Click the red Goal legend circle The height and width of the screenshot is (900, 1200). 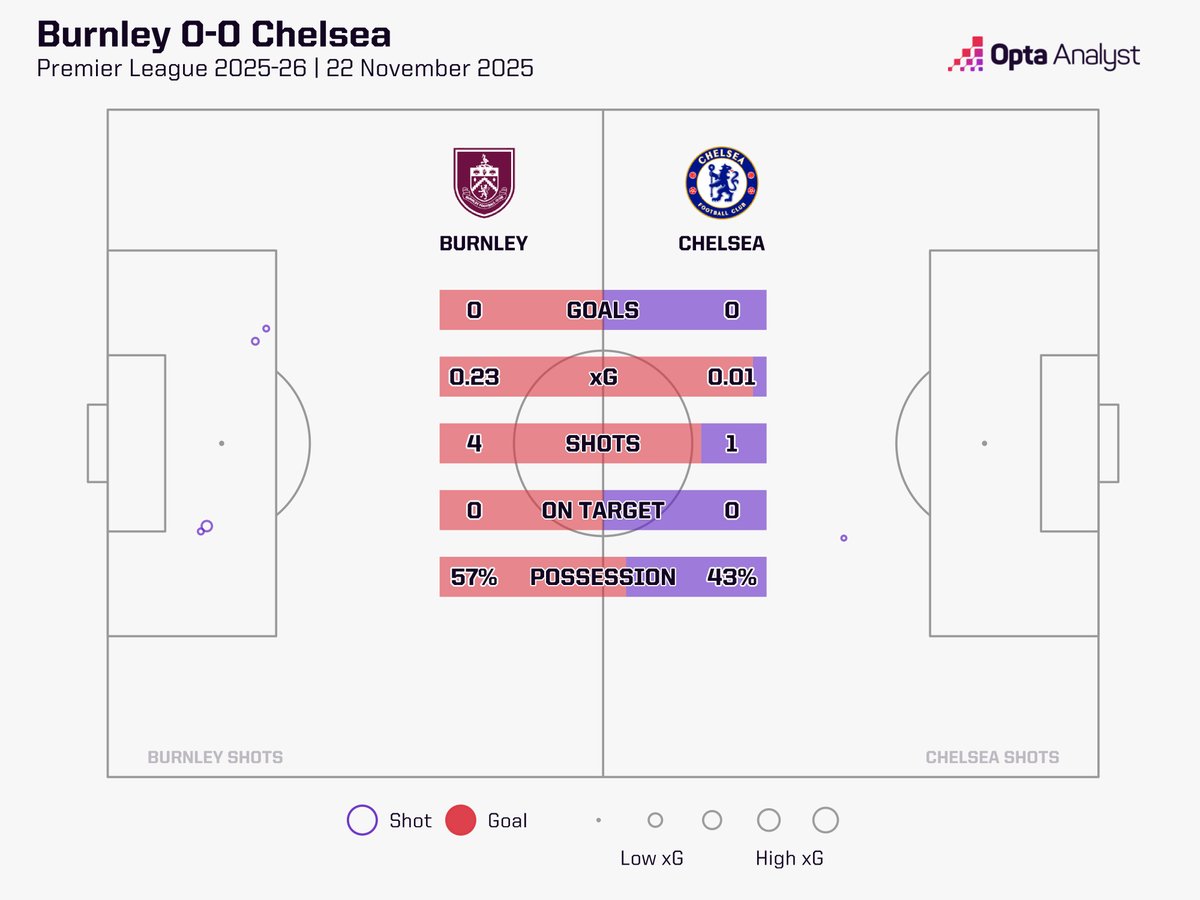460,820
